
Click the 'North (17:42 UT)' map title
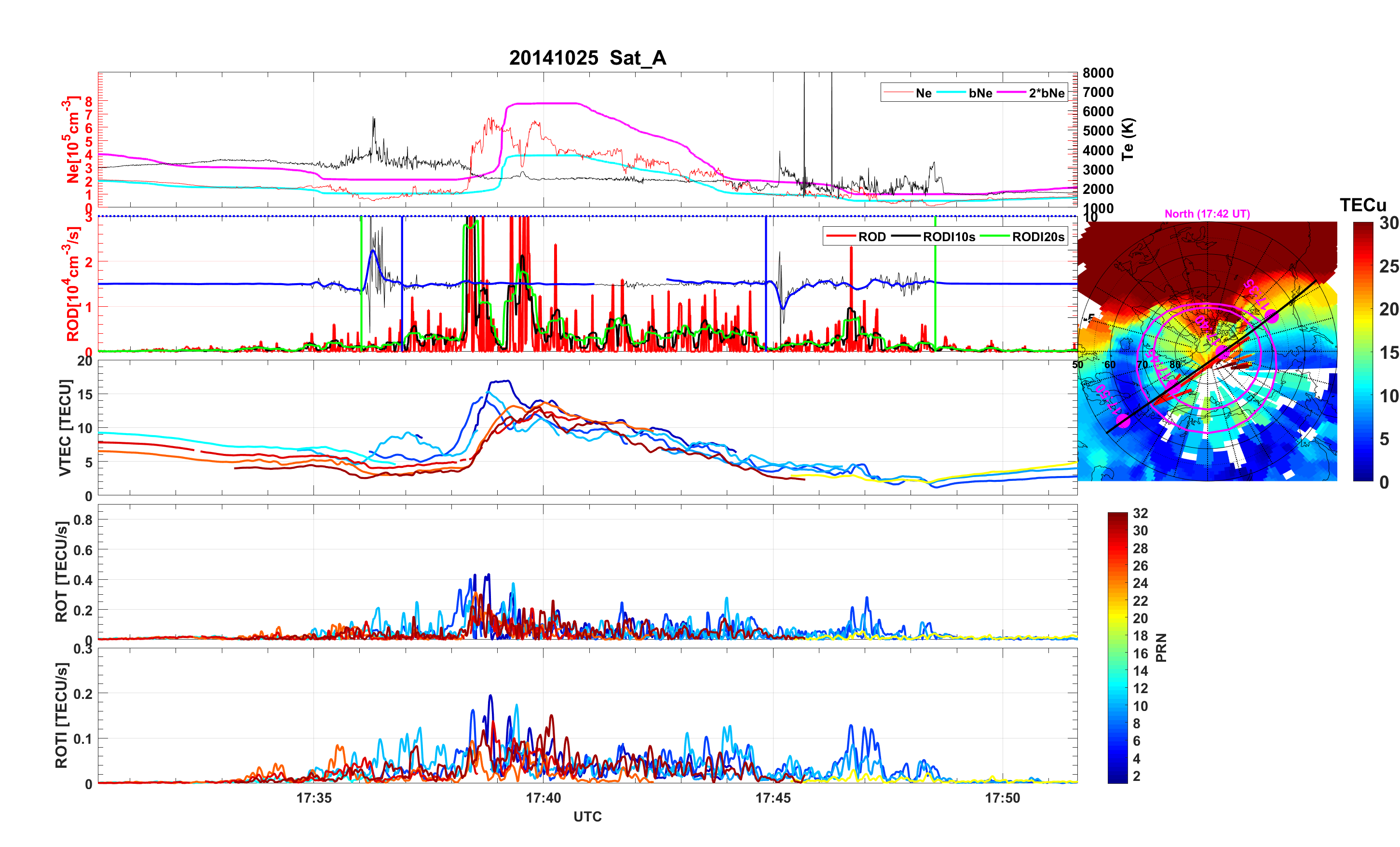coord(1207,214)
